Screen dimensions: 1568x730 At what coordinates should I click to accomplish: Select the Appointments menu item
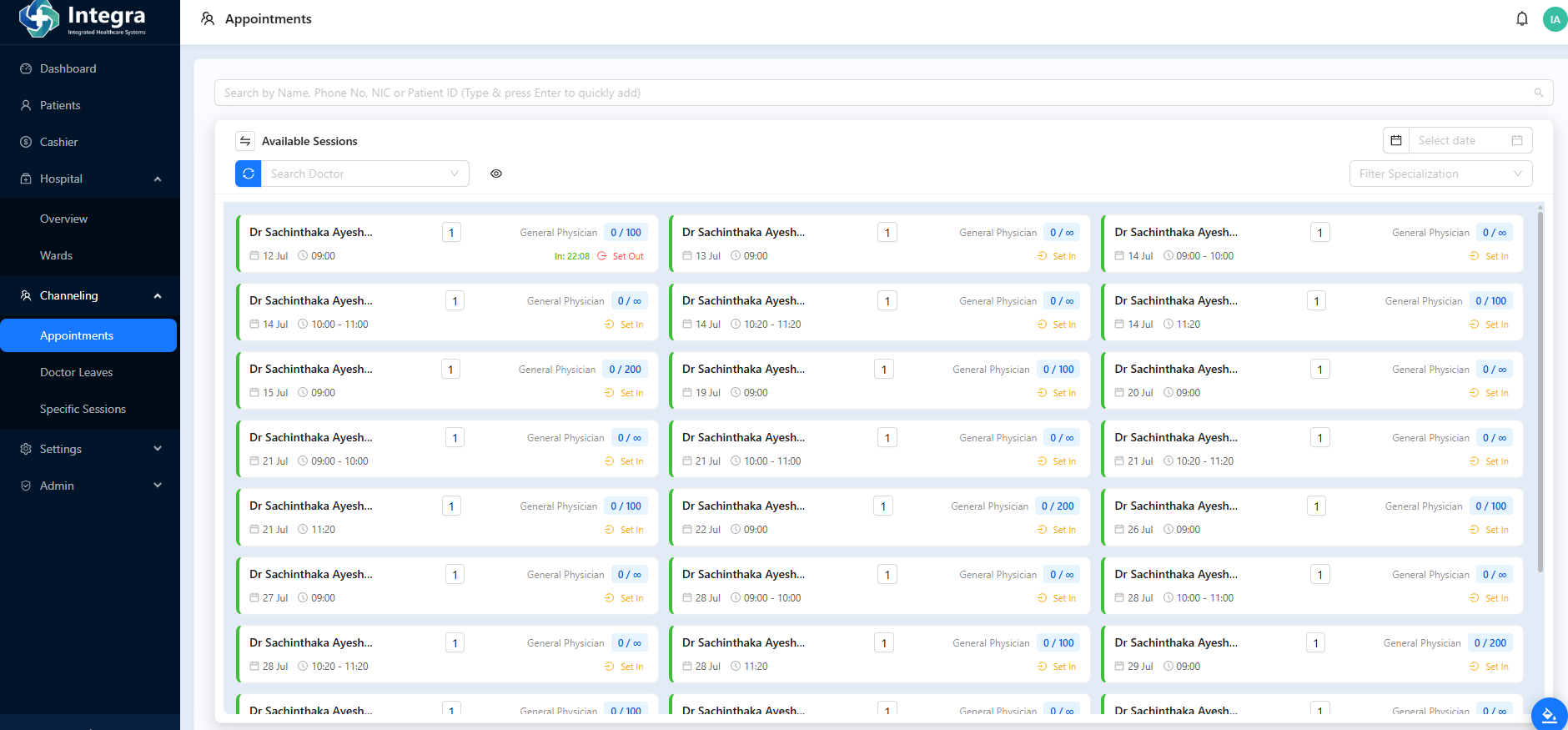(88, 335)
